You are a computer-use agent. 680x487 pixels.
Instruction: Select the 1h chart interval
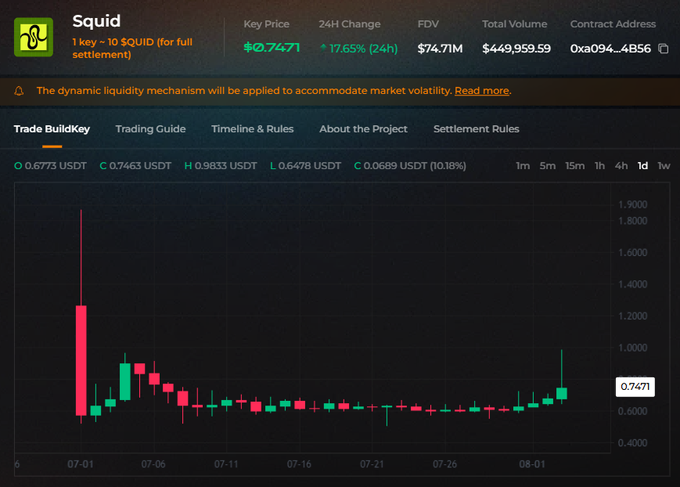point(599,166)
